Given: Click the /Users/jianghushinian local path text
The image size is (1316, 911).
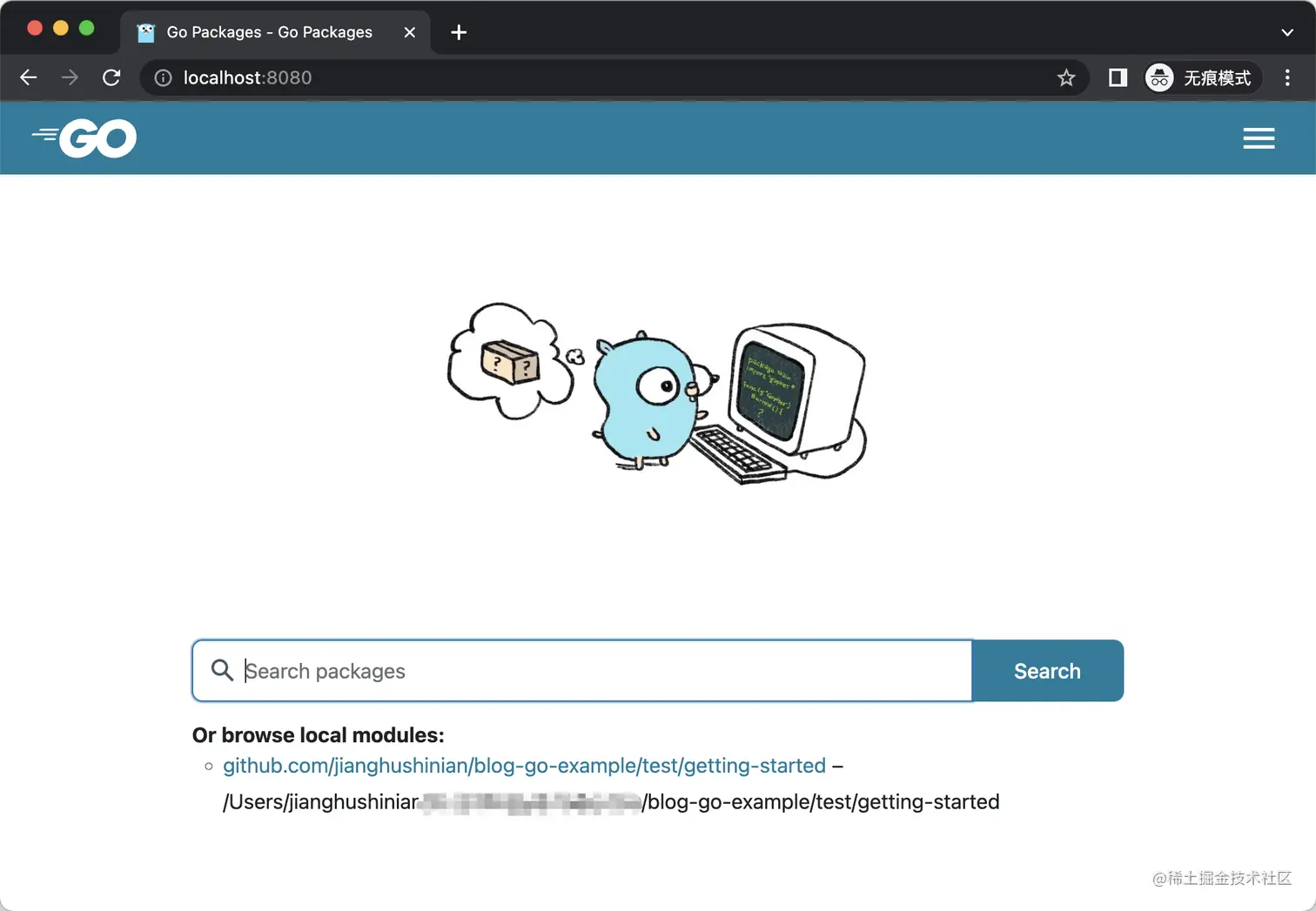Looking at the screenshot, I should pyautogui.click(x=611, y=801).
